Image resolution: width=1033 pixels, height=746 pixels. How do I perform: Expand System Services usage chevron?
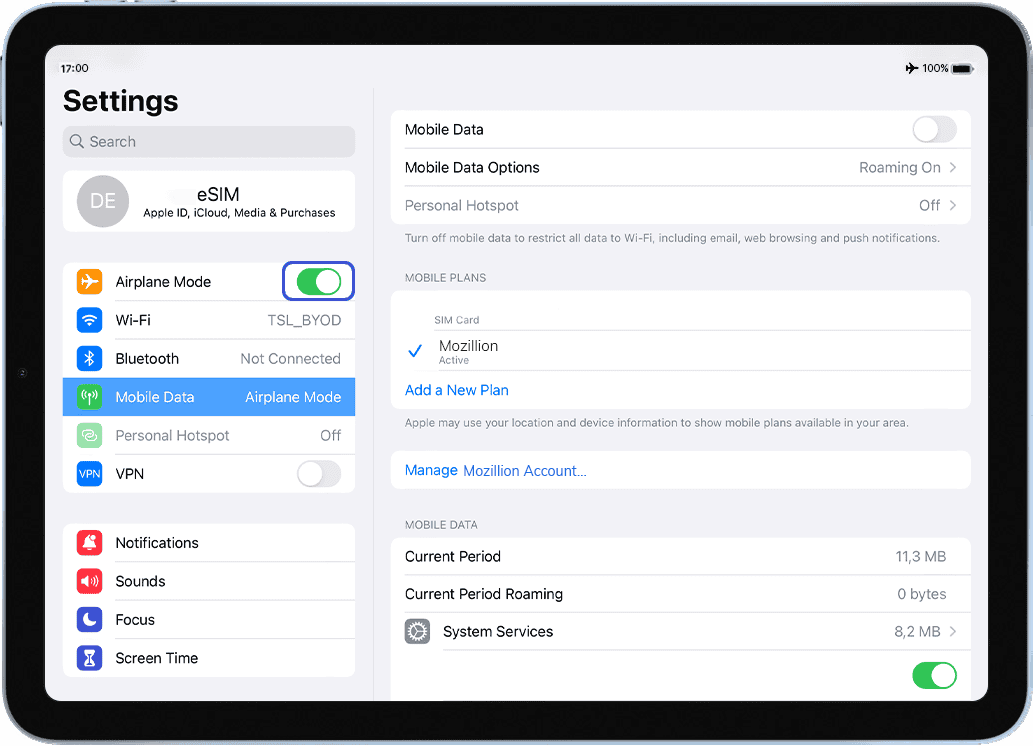click(x=953, y=632)
